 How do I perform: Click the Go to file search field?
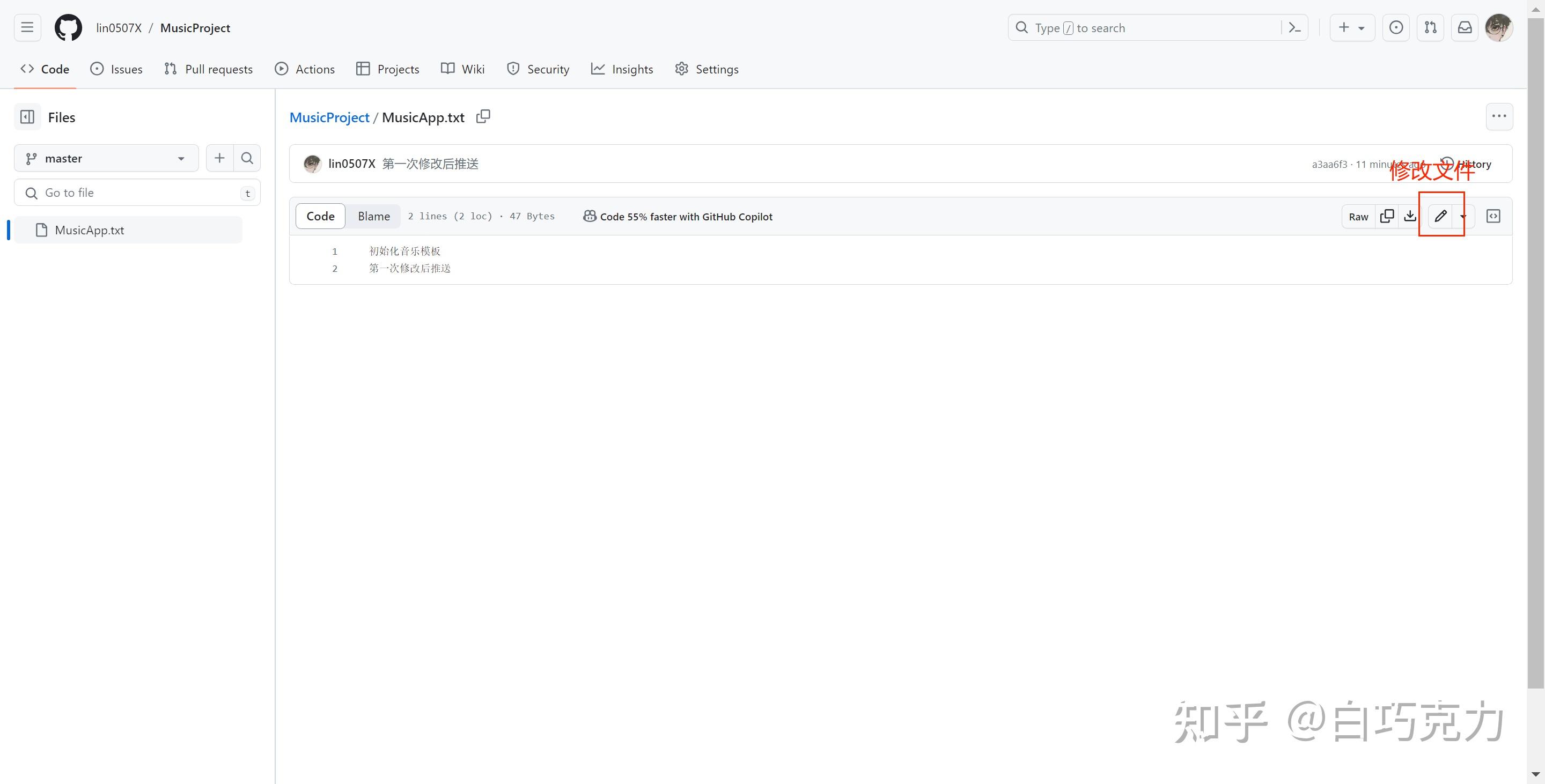click(x=137, y=193)
